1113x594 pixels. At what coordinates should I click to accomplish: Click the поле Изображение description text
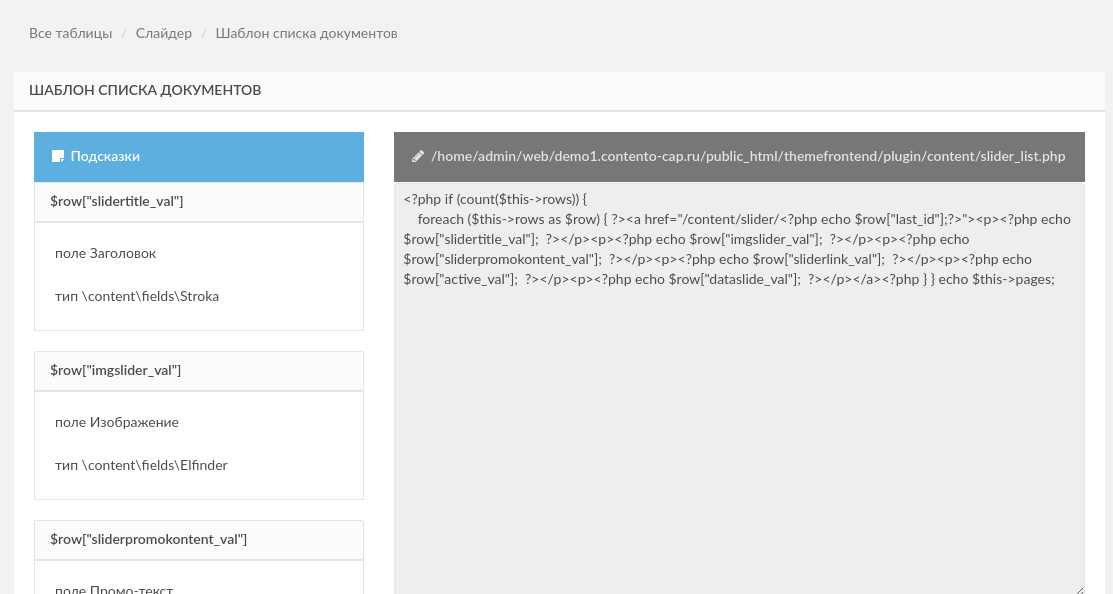[x=116, y=422]
